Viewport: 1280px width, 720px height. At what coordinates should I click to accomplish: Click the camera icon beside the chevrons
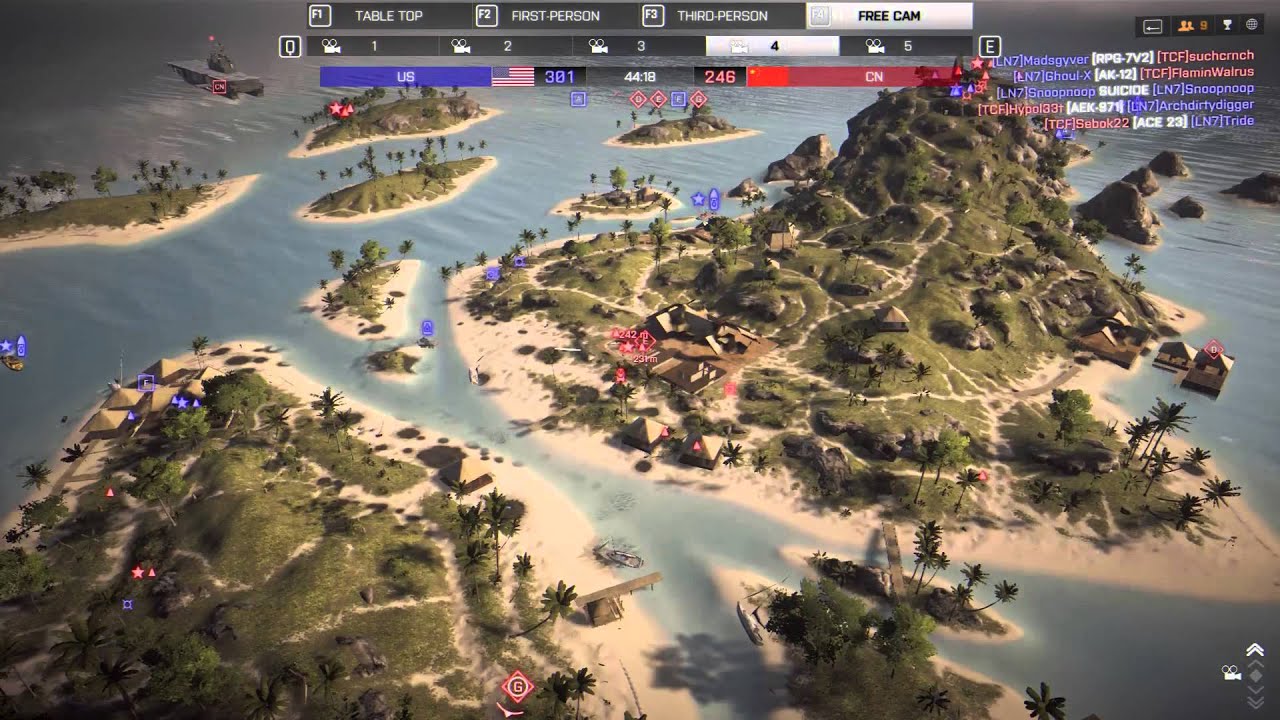point(1231,674)
